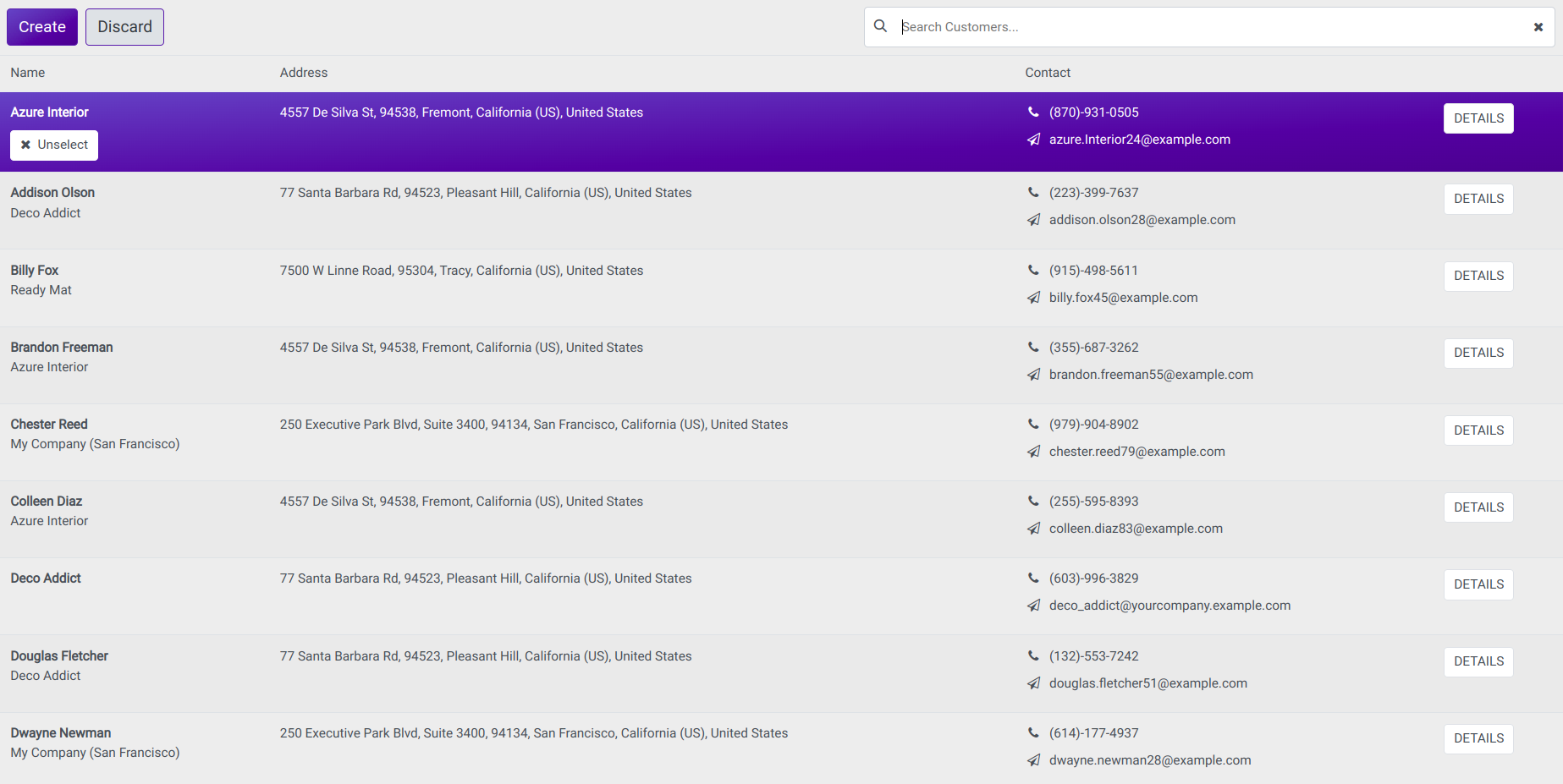Click the phone icon next to (979)-904-8902
The image size is (1563, 784).
coord(1033,424)
